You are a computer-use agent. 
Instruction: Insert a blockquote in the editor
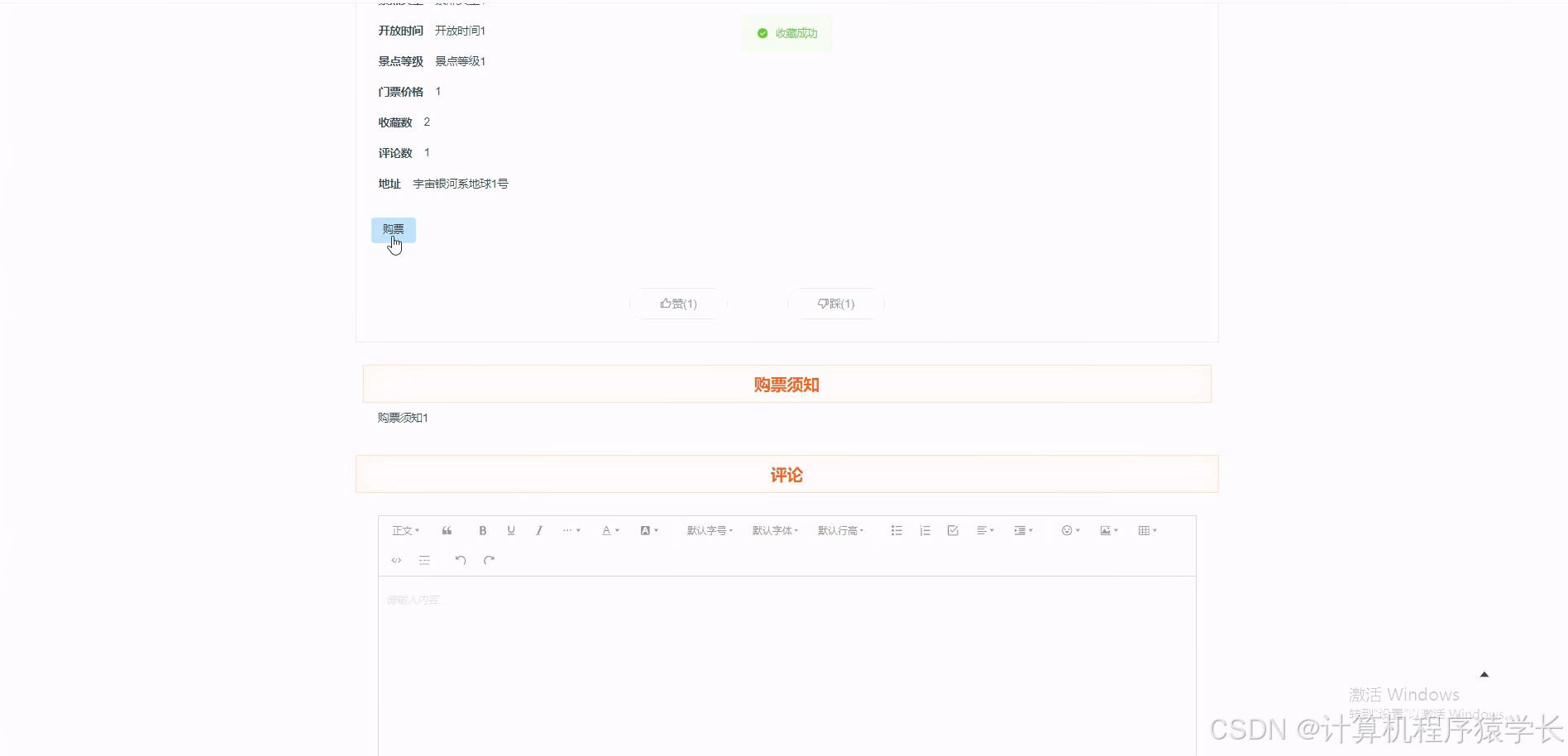point(447,530)
